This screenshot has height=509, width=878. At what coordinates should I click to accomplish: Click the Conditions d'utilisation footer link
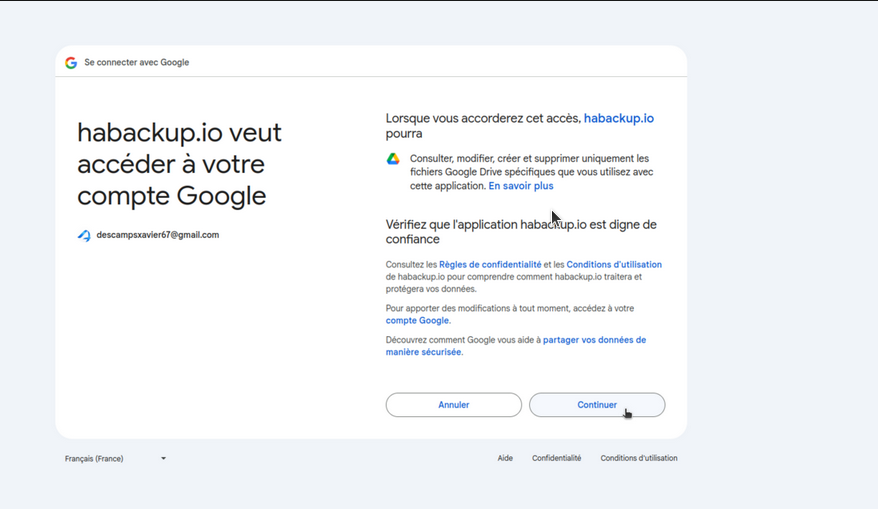[639, 458]
